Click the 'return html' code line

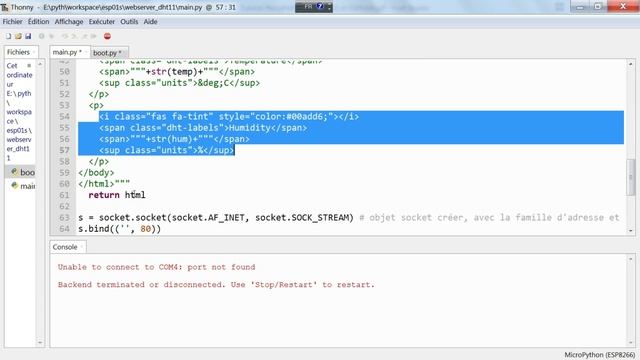pos(117,195)
